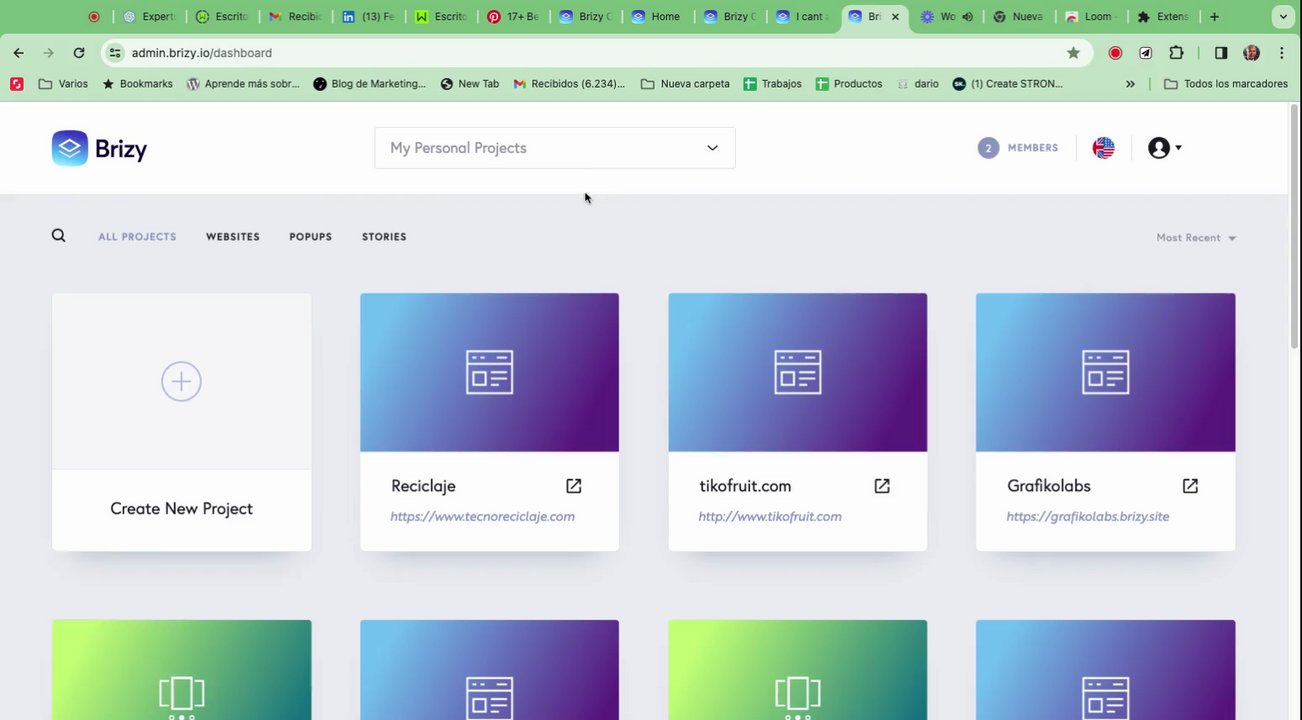Open the New Tab bookmark
The height and width of the screenshot is (720, 1302).
(469, 84)
